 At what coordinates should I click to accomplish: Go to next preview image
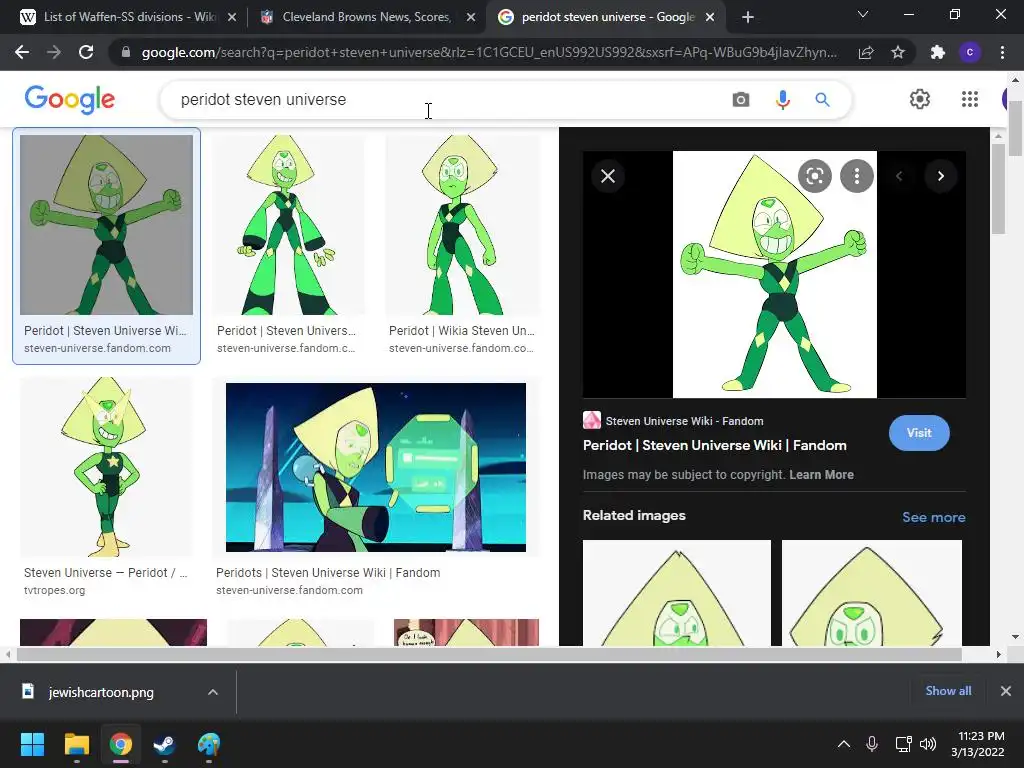pos(940,176)
